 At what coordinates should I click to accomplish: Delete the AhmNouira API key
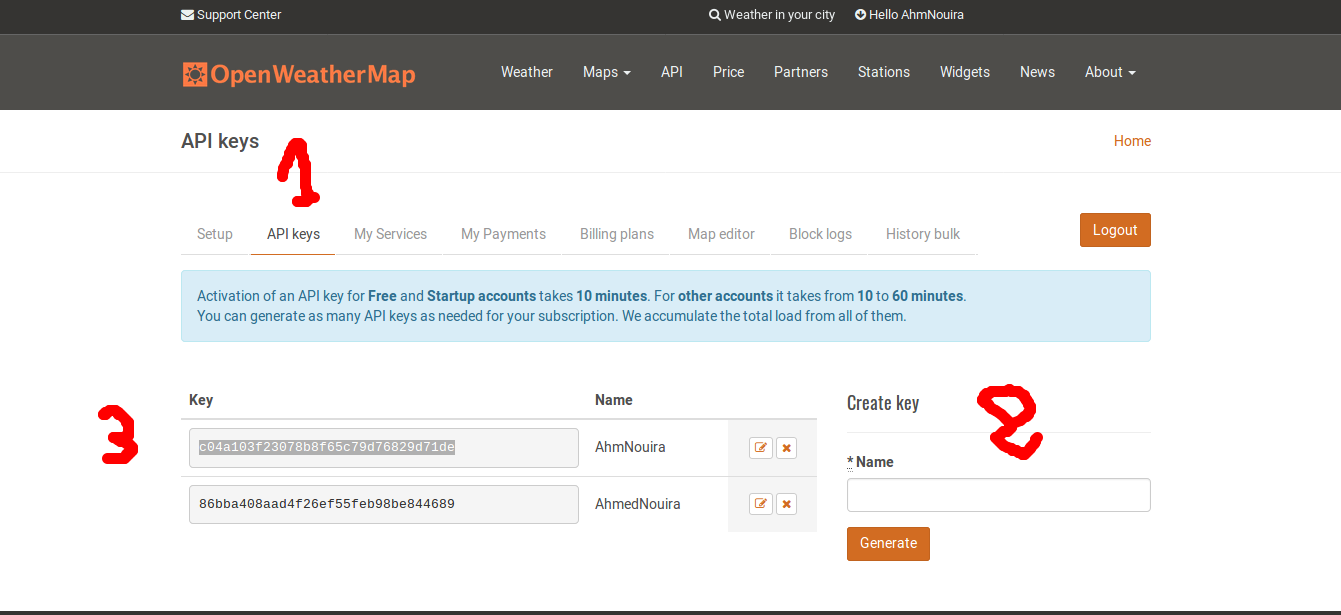(x=787, y=448)
